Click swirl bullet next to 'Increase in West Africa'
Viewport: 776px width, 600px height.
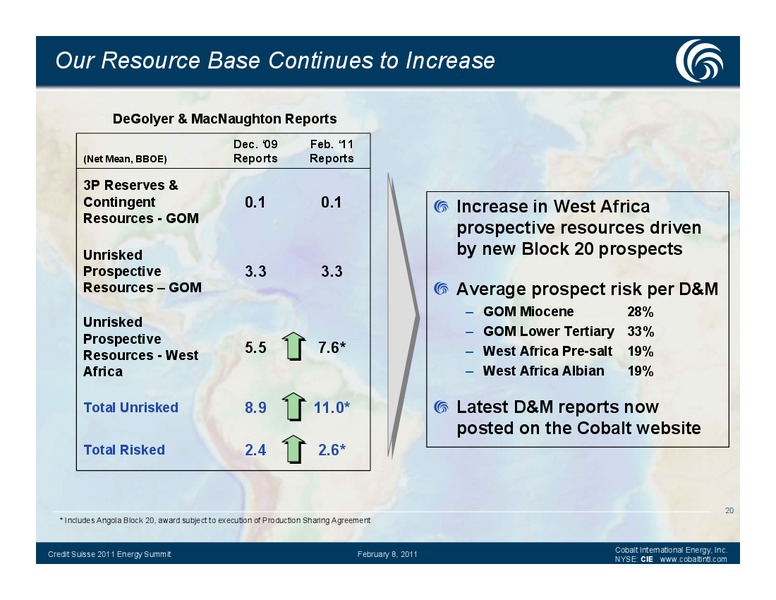pos(441,206)
